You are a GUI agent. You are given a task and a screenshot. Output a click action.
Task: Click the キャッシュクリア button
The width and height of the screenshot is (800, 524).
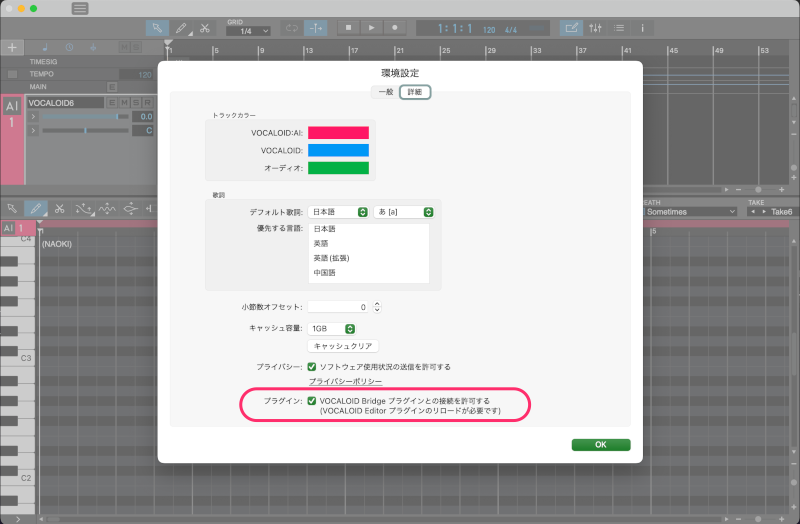343,346
